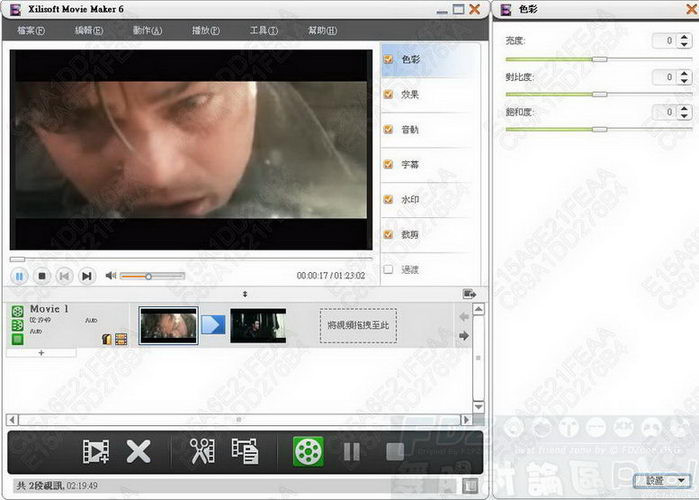Toggle the 裁剪 checkbox
This screenshot has width=699, height=500.
(x=388, y=234)
